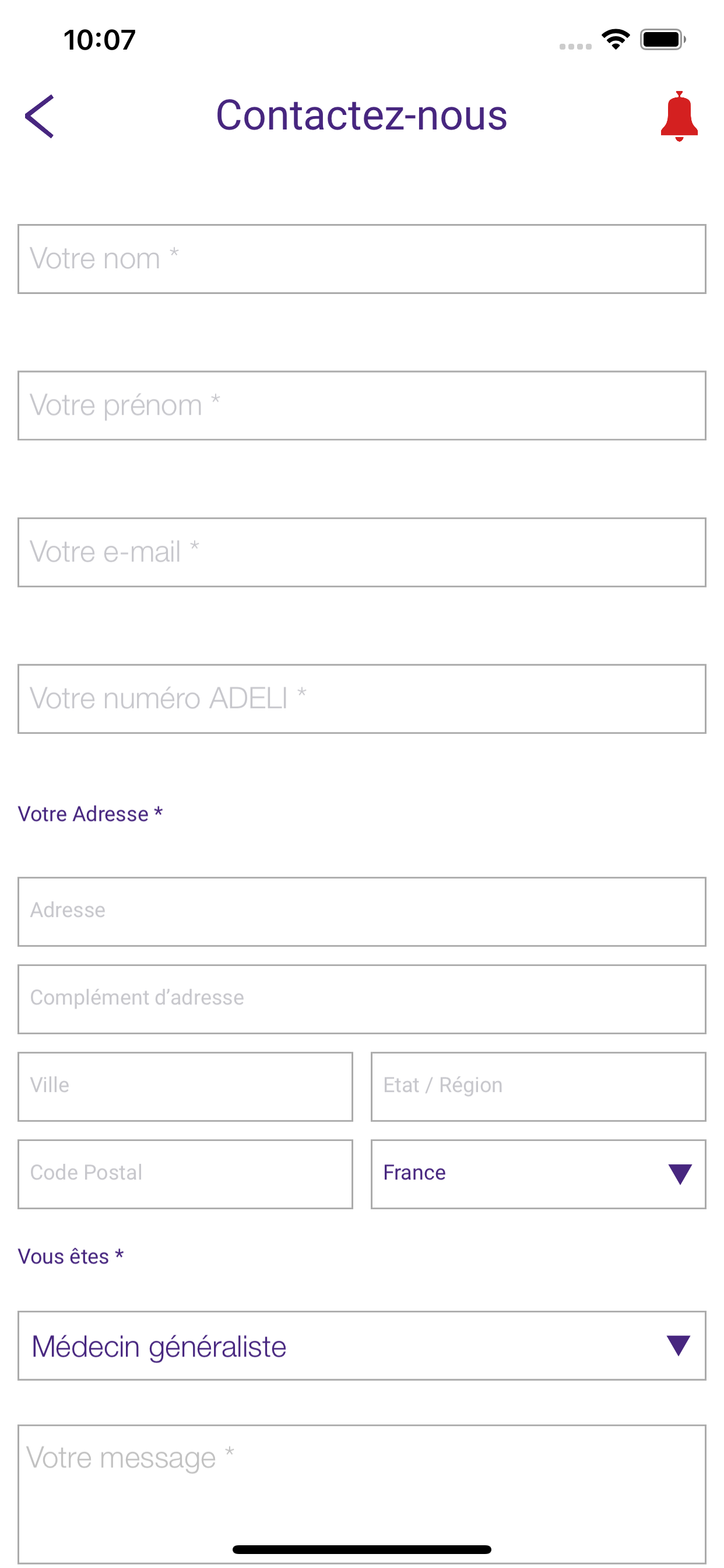Open the France country selector
This screenshot has height=1568, width=724.
pos(539,1174)
